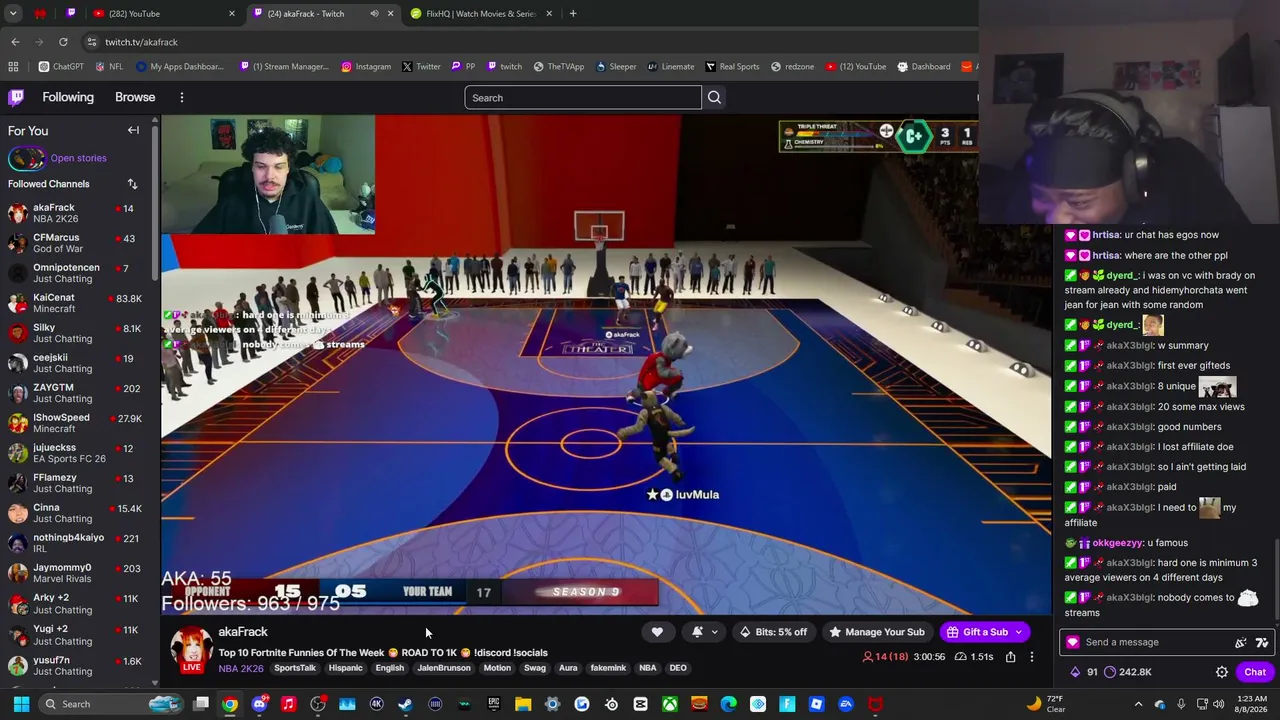
Task: Select the akaFrack Twitch browser tab
Action: coord(322,13)
